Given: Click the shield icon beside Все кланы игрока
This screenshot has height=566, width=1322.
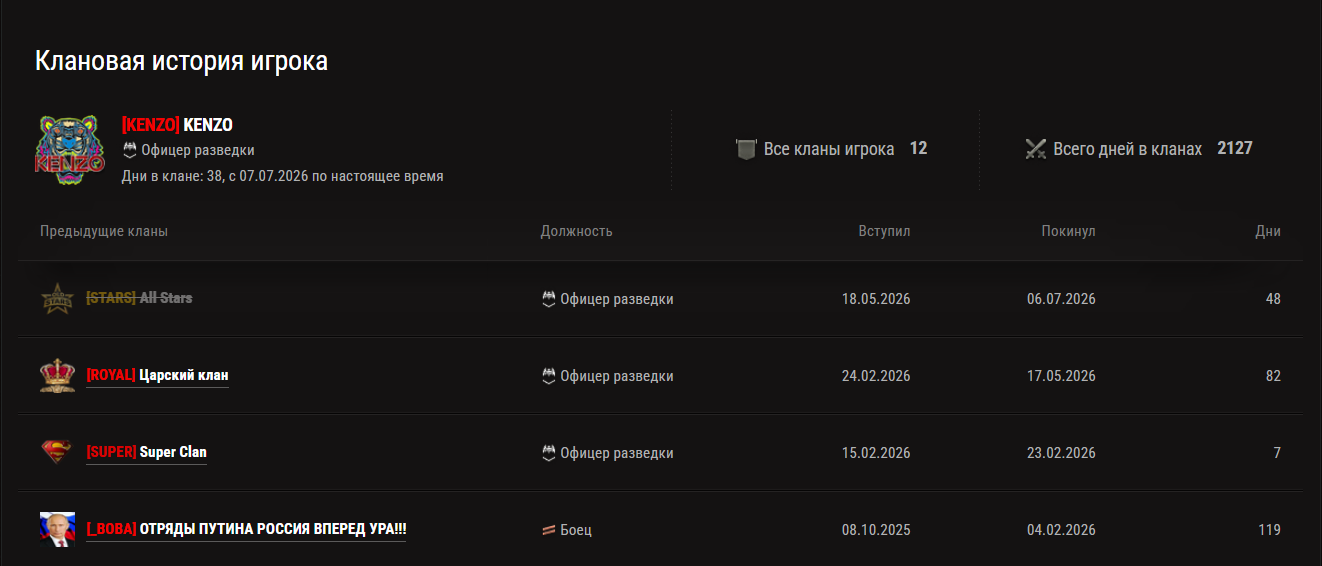Looking at the screenshot, I should 746,149.
